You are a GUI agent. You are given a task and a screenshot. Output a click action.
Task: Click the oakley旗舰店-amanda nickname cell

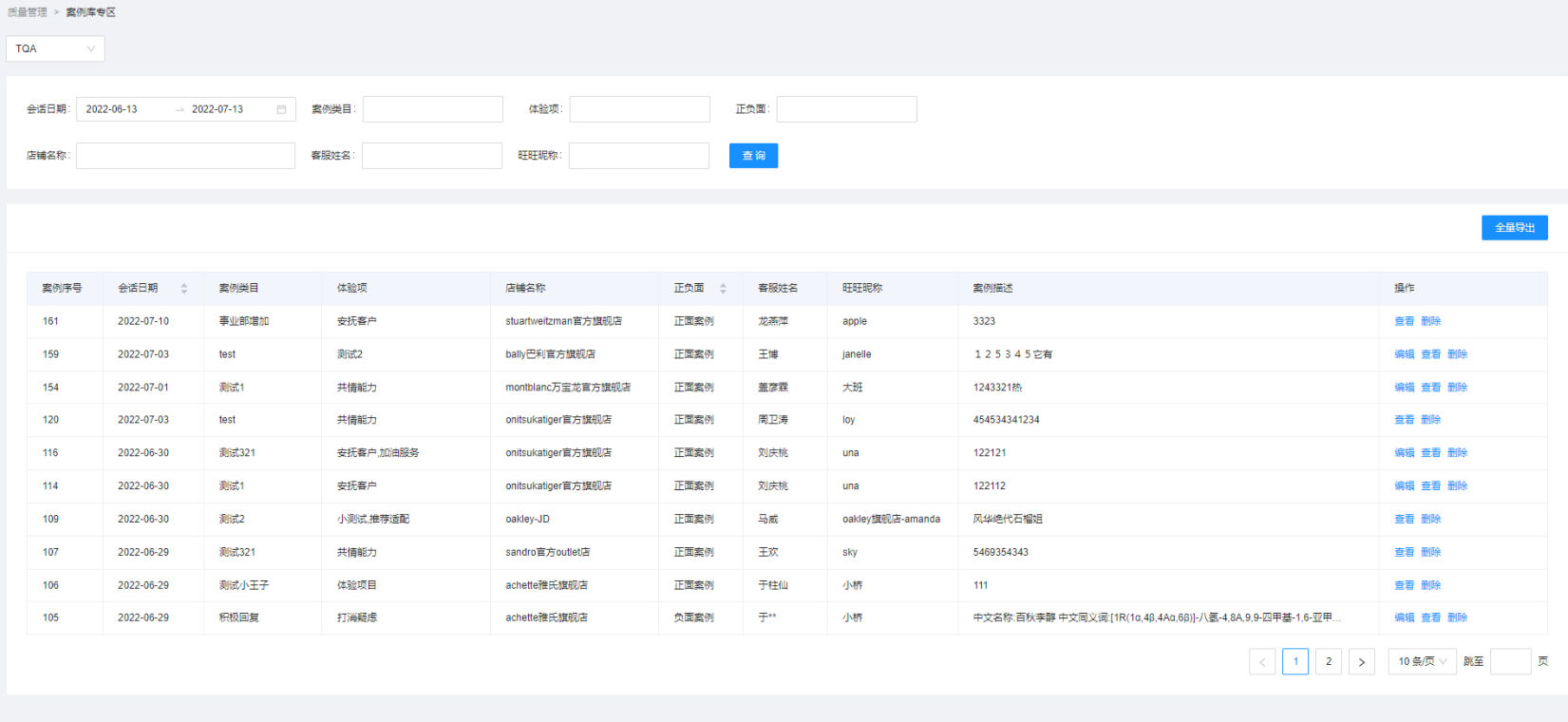click(891, 520)
